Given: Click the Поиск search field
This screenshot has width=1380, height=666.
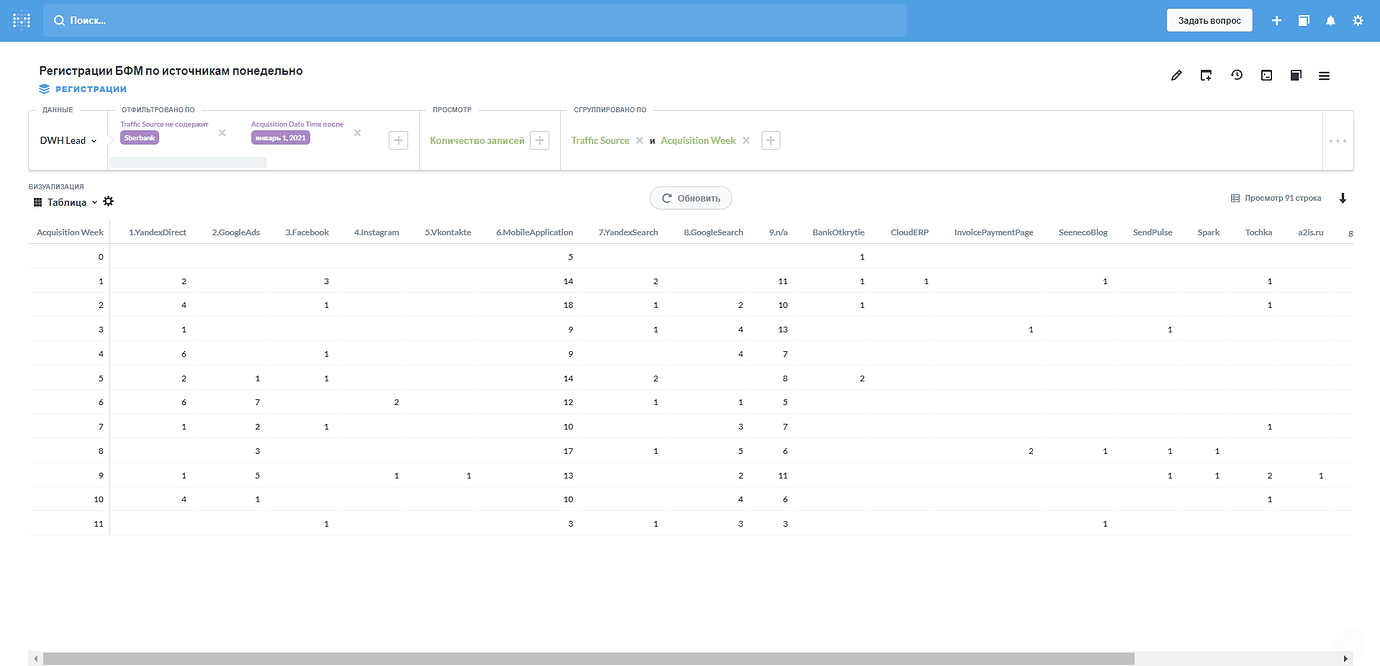Looking at the screenshot, I should pos(475,20).
